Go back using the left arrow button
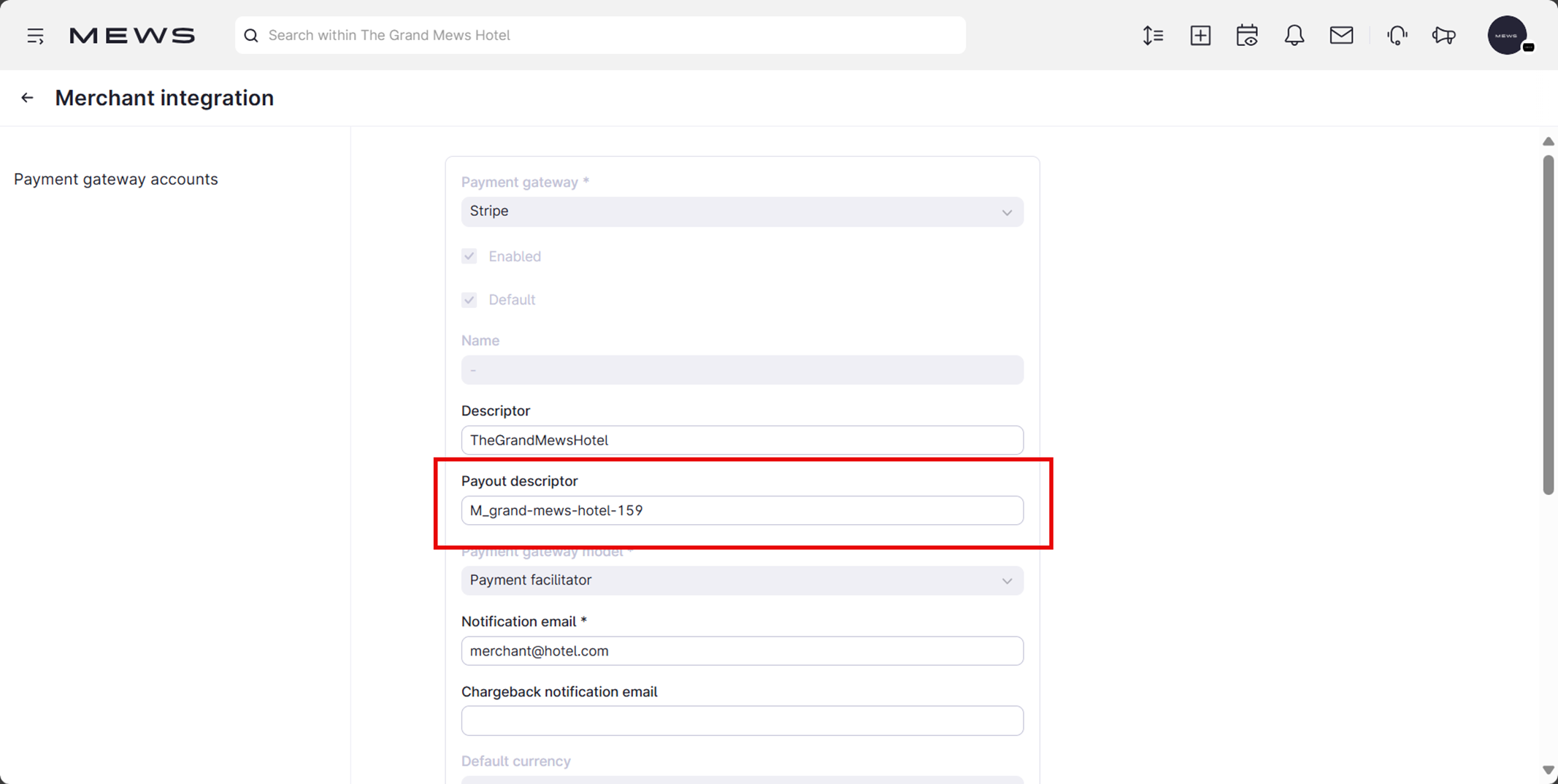This screenshot has width=1558, height=784. coord(27,97)
